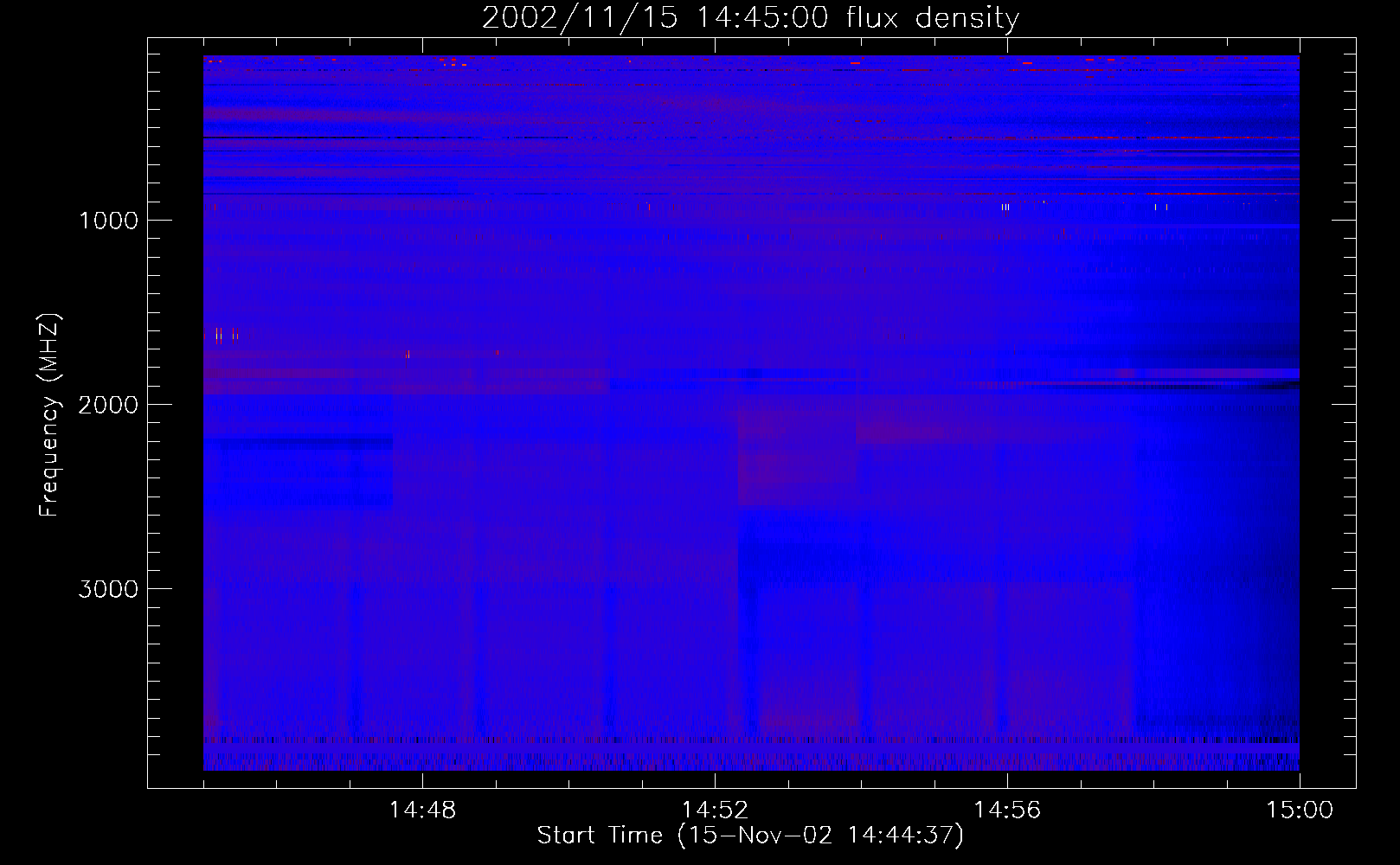1400x865 pixels.
Task: Click the '2000' frequency axis label
Action: pos(108,405)
